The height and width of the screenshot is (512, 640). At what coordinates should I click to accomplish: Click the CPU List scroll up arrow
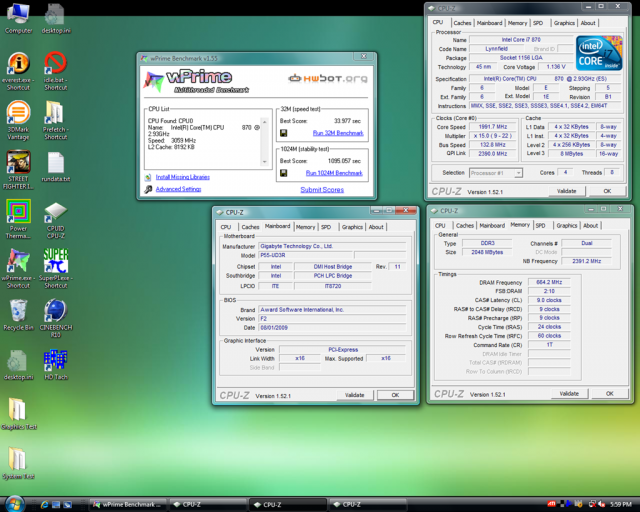(264, 122)
